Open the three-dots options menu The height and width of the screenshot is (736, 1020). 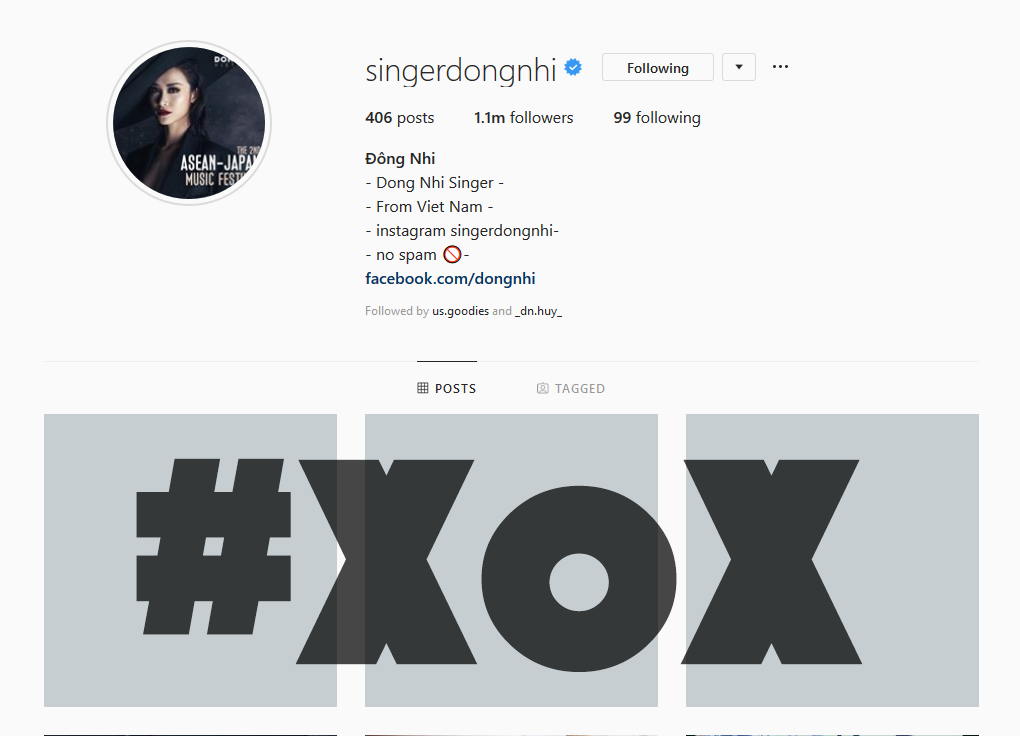click(x=780, y=67)
